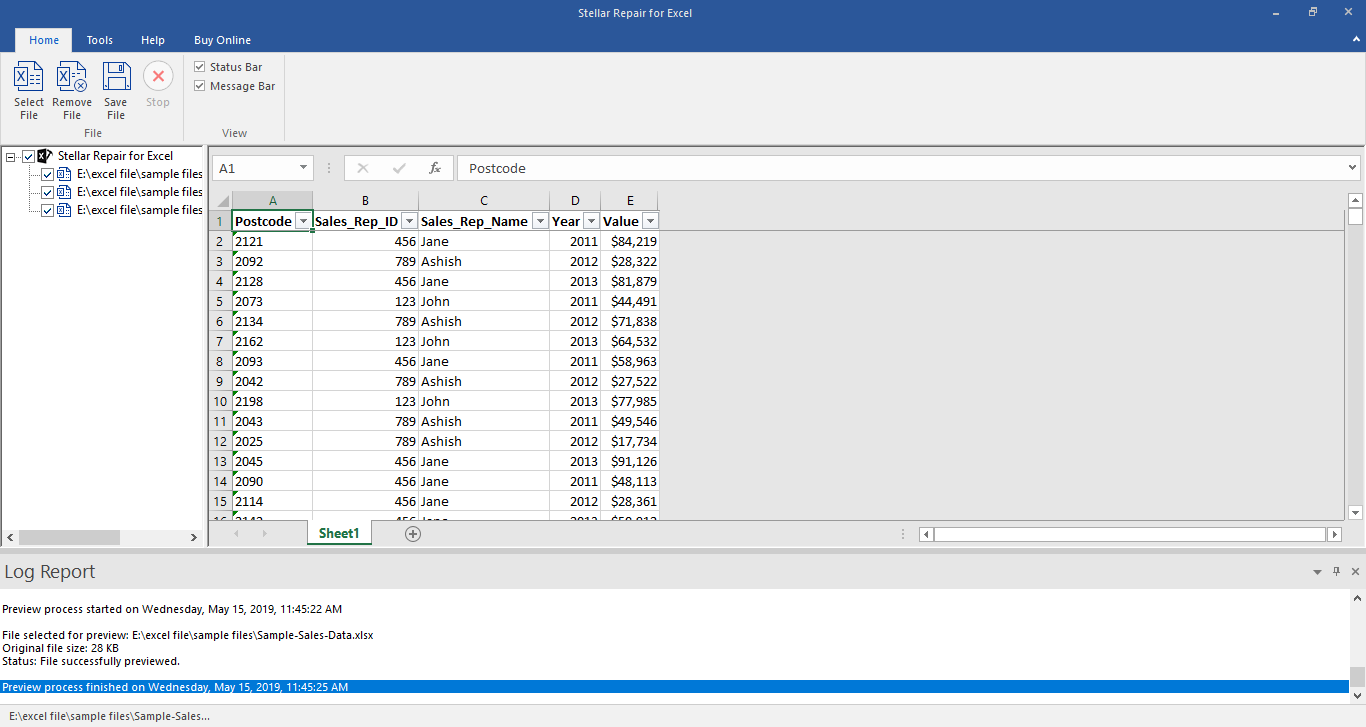Viewport: 1366px width, 727px height.
Task: Open the Tools ribbon tab
Action: (x=100, y=40)
